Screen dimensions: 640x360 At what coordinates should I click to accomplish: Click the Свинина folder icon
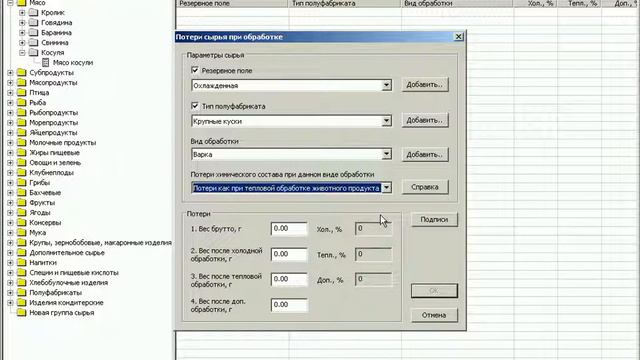click(33, 42)
